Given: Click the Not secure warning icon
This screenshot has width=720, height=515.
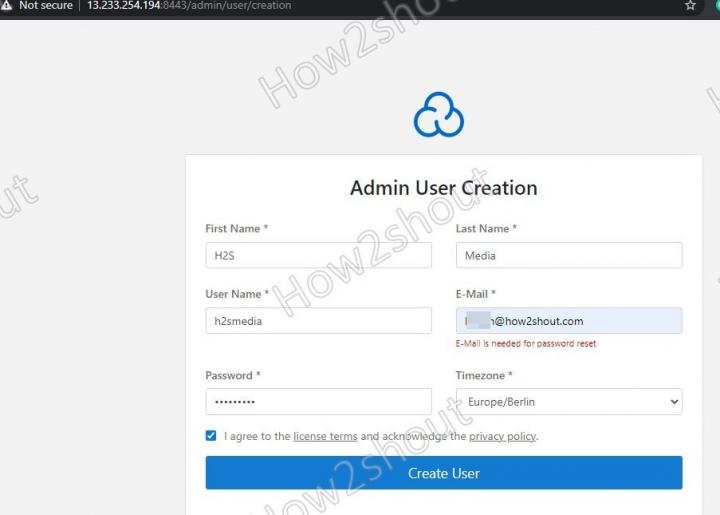Looking at the screenshot, I should (7, 6).
